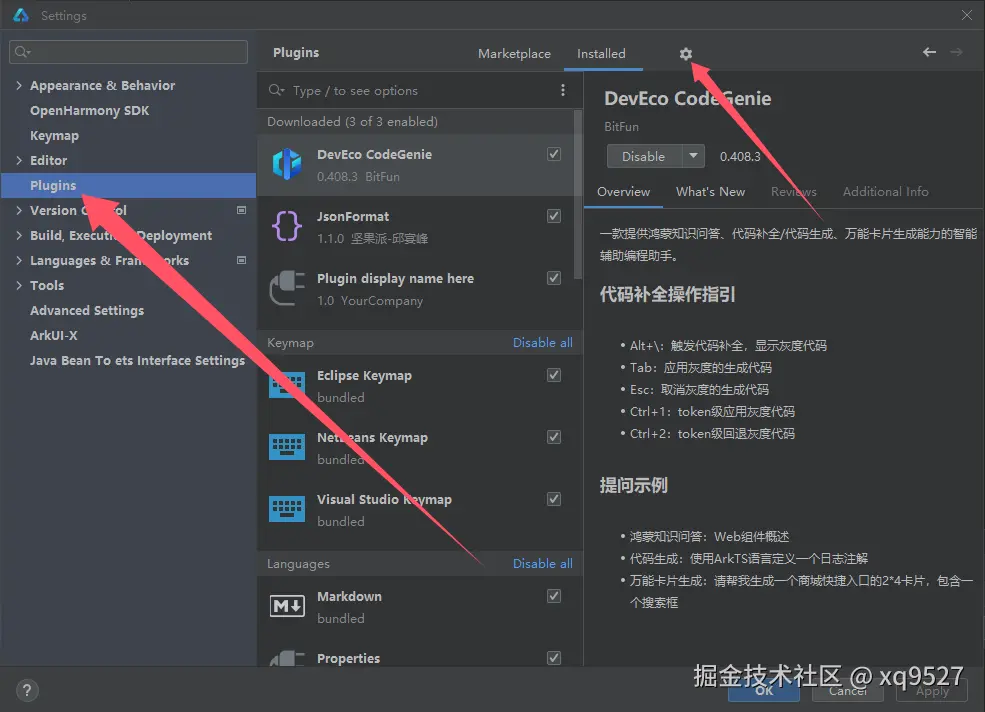
Task: Click the project-level marker beside Version Control
Action: [x=241, y=210]
